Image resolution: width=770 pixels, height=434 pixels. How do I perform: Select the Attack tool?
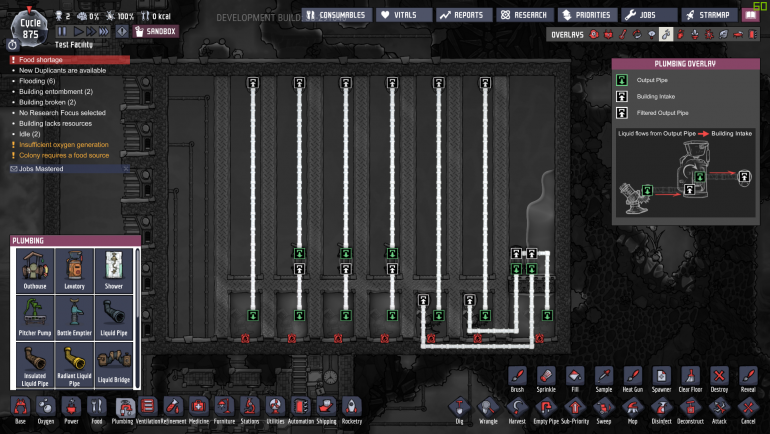click(719, 410)
